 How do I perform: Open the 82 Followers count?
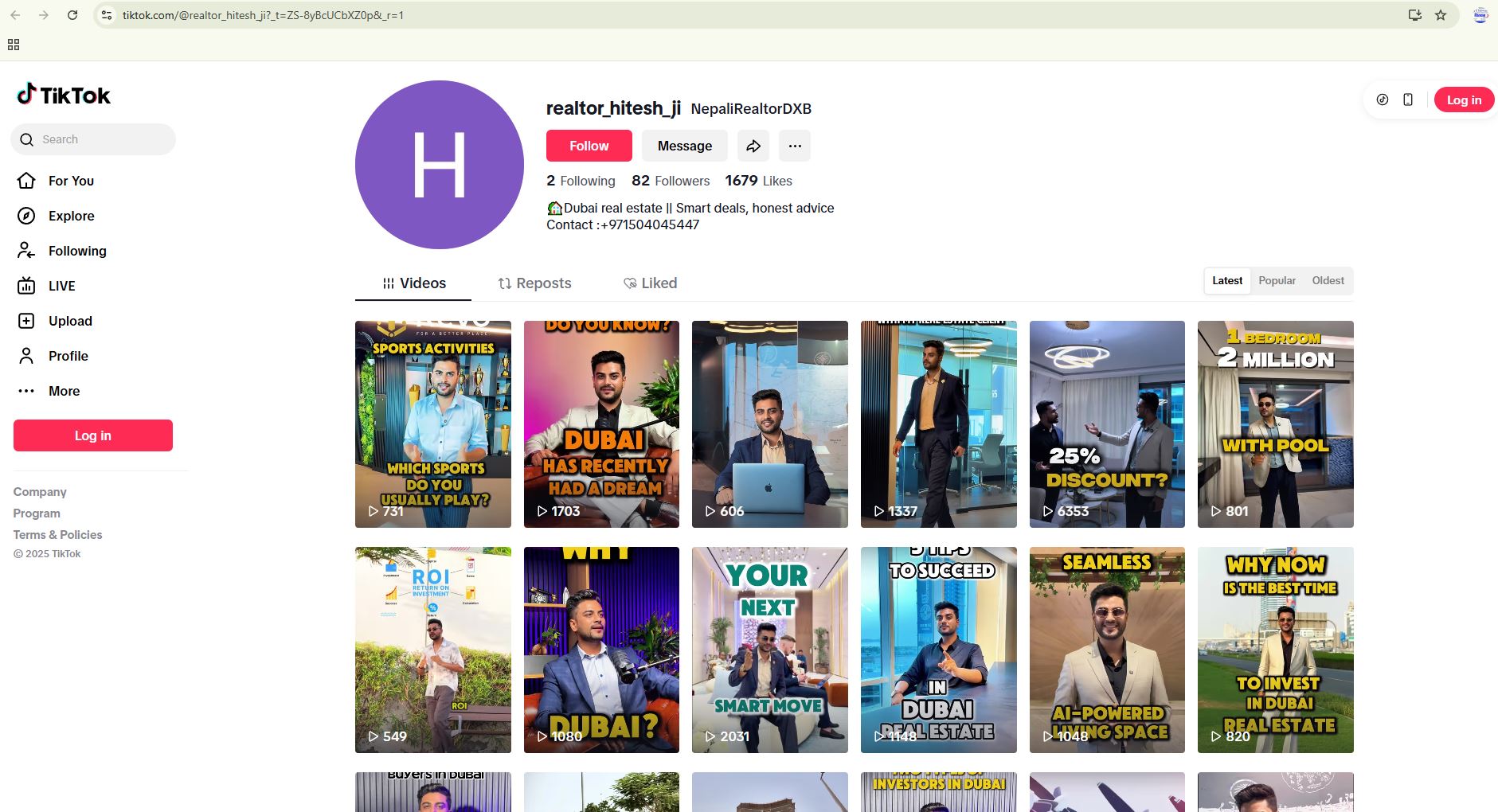tap(671, 181)
